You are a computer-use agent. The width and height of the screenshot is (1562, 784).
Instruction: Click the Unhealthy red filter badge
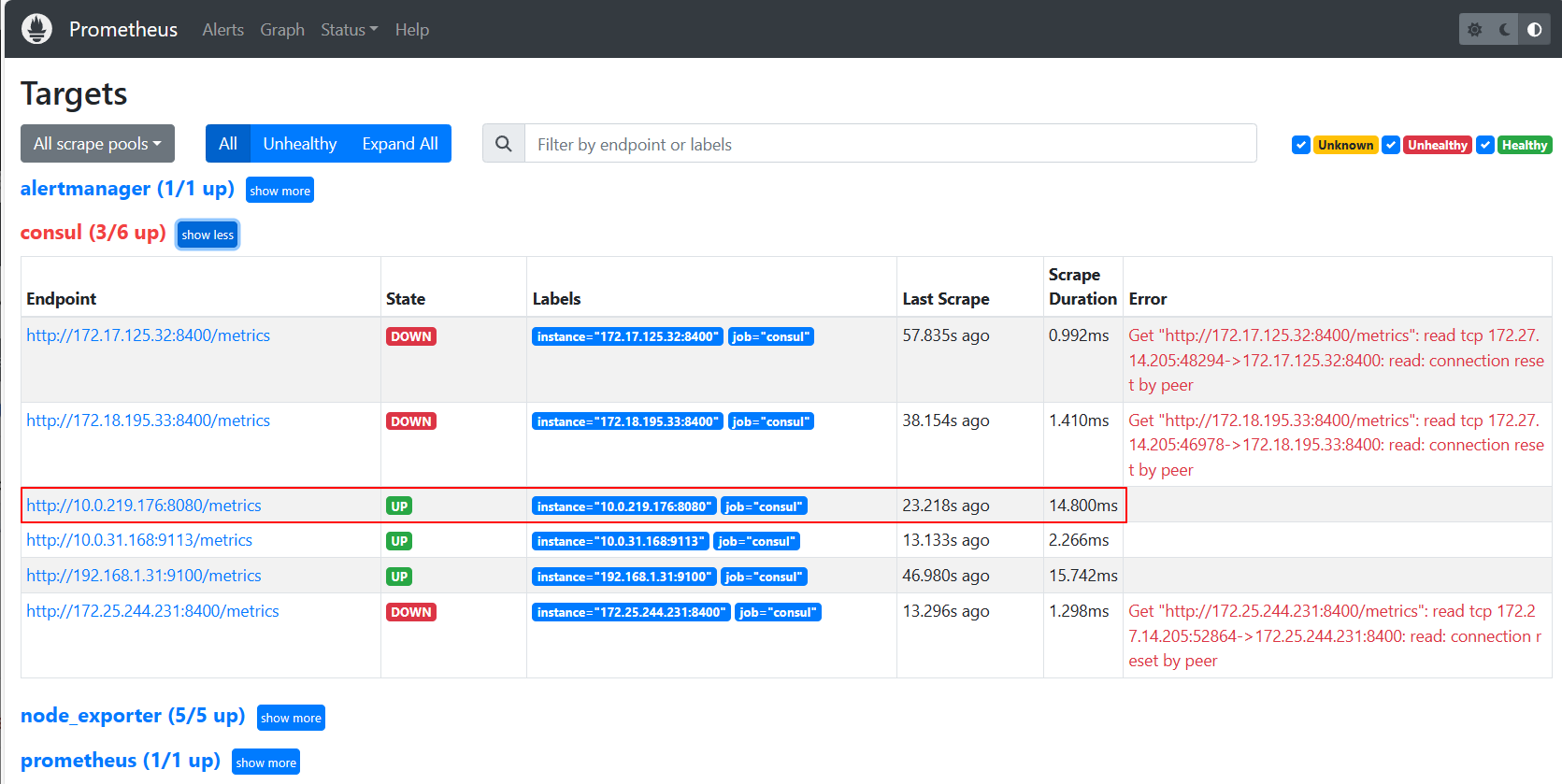click(1438, 145)
